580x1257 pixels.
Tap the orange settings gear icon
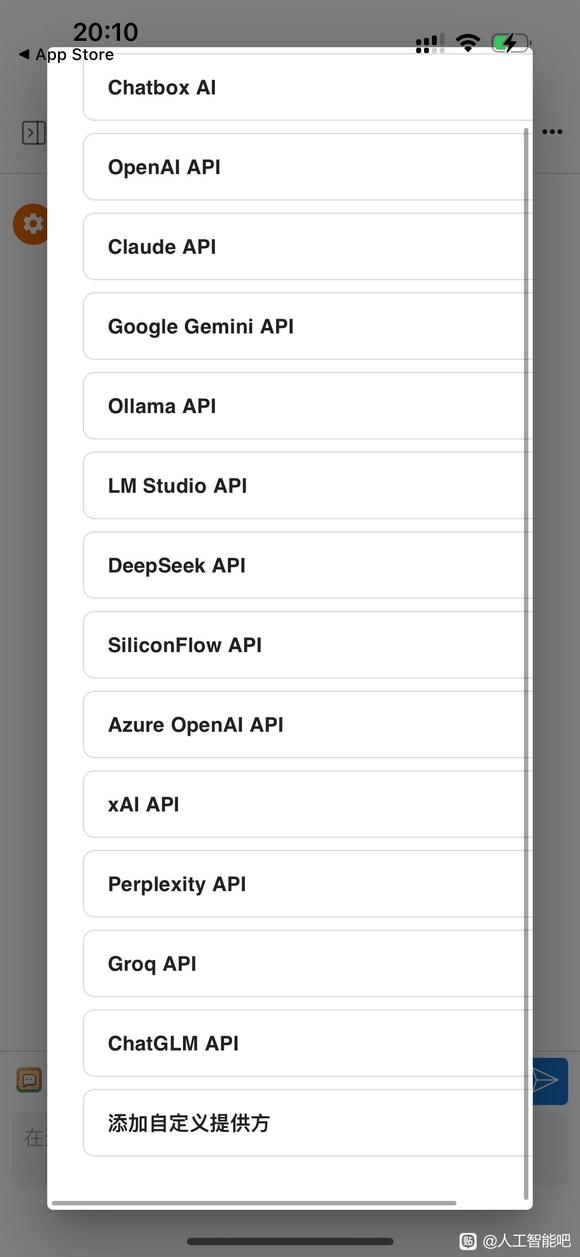31,224
